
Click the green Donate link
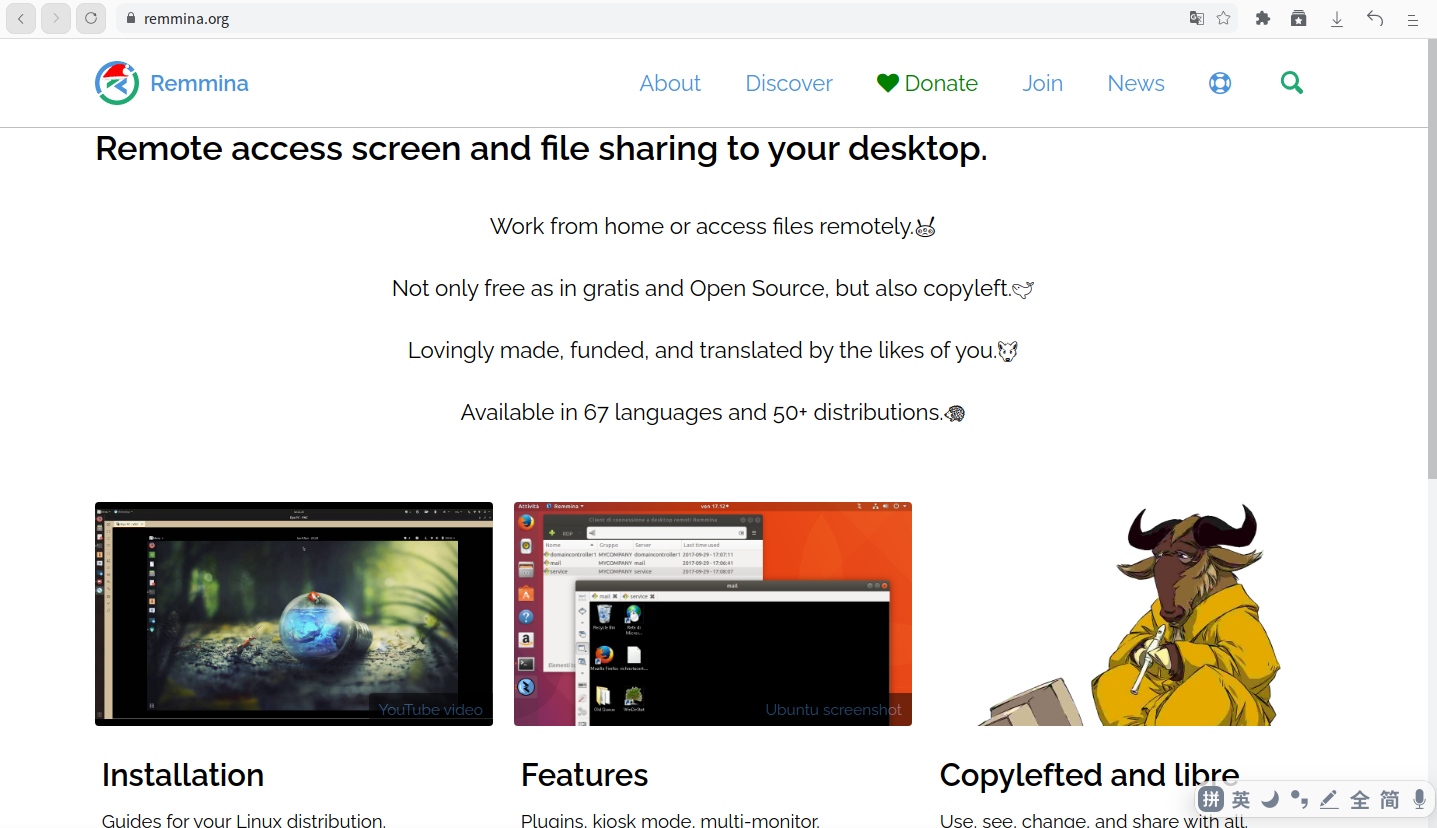(x=927, y=83)
